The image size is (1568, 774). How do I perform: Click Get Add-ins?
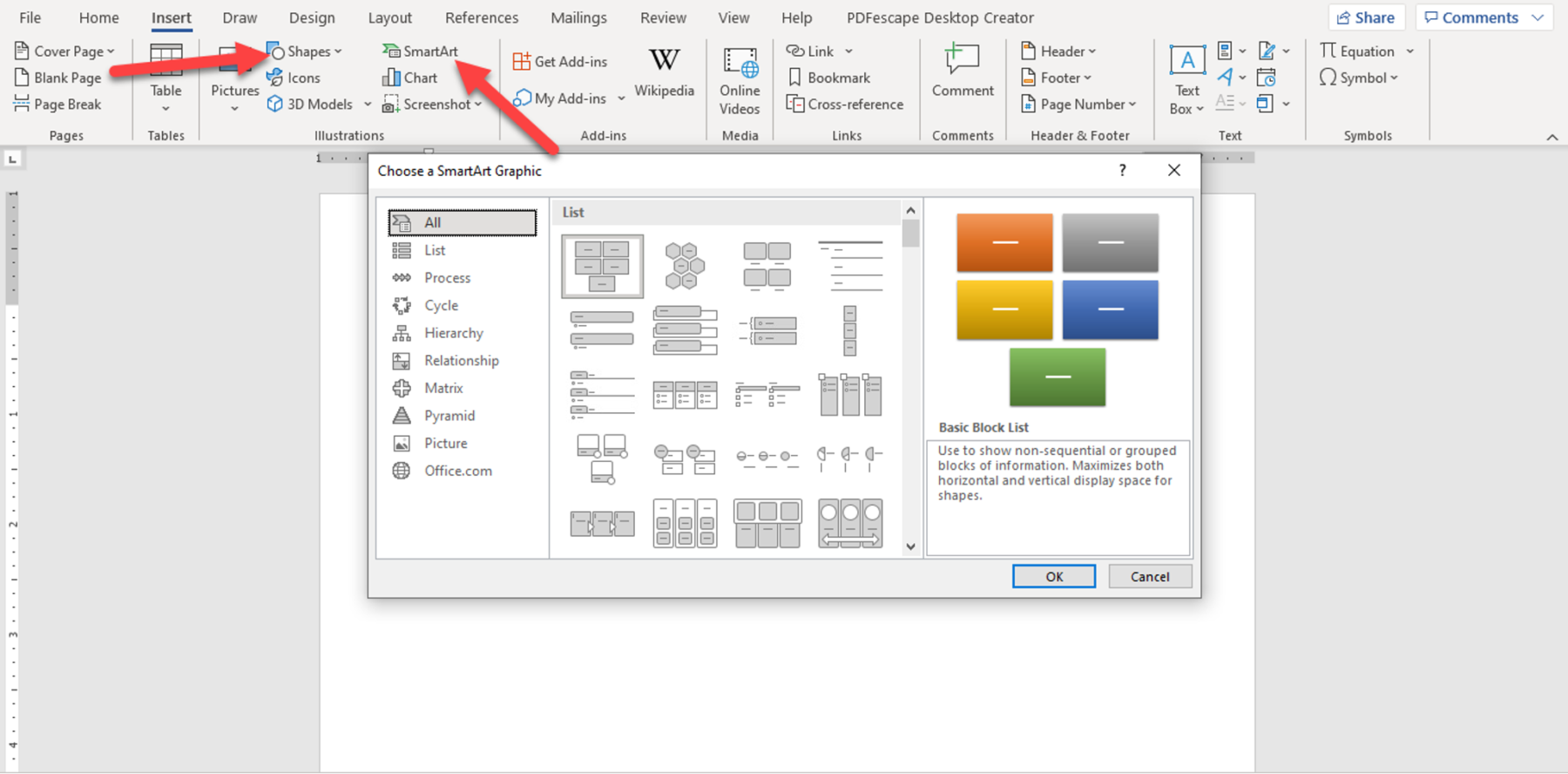pos(560,62)
